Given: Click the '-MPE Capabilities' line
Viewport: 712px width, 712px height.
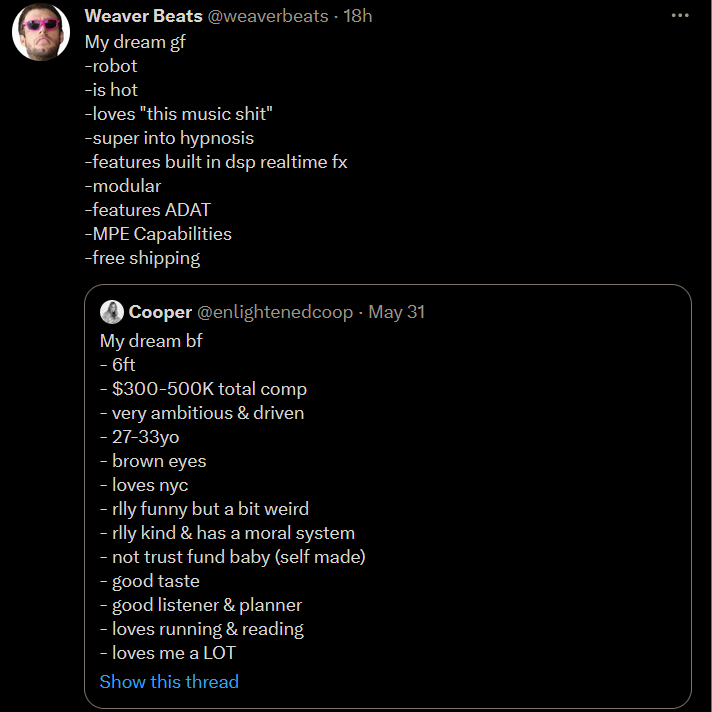Looking at the screenshot, I should (158, 234).
